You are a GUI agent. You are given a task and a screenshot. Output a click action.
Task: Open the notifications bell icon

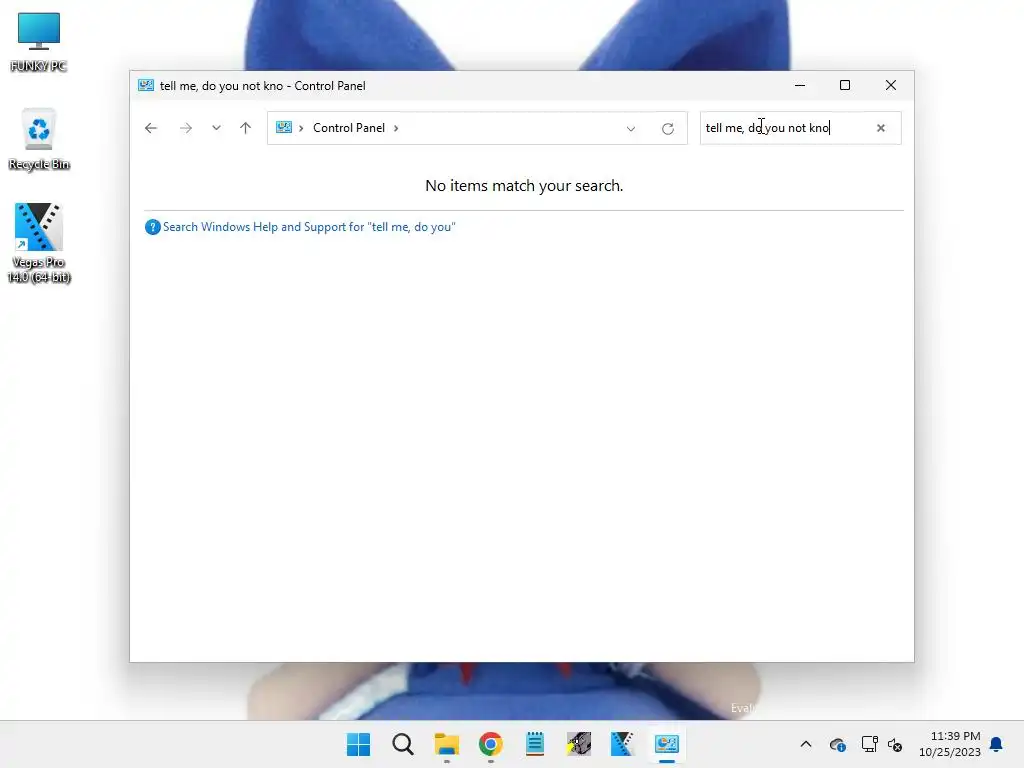(996, 744)
